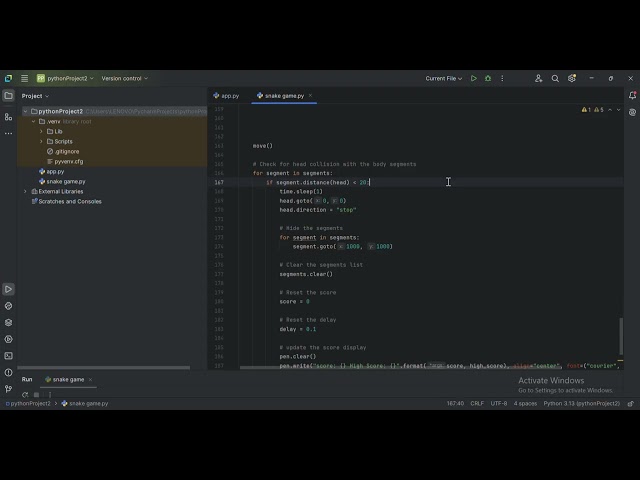Viewport: 640px width, 480px height.
Task: Open Search Everywhere magnifier
Action: (555, 78)
